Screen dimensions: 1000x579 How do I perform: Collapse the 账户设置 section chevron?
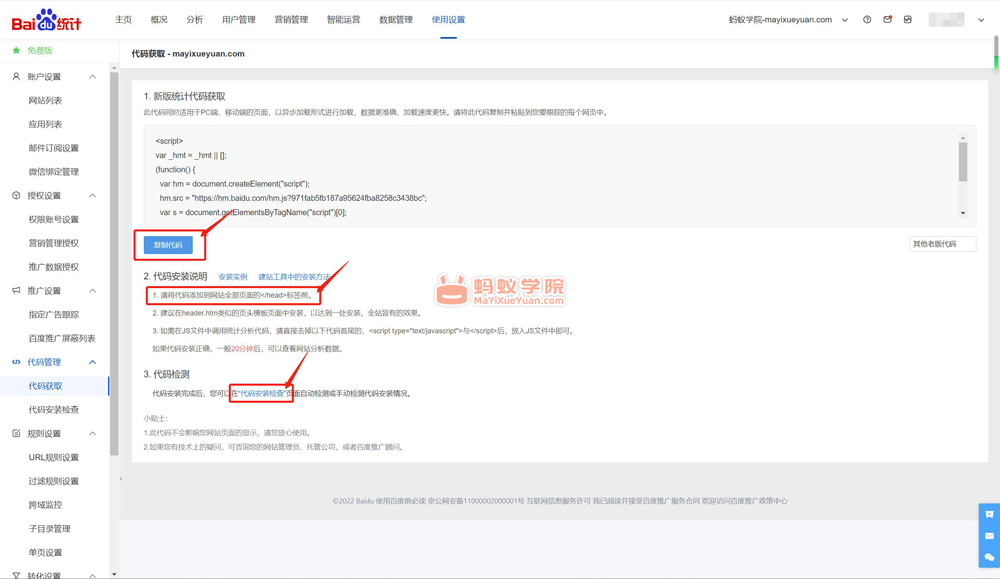click(x=92, y=77)
